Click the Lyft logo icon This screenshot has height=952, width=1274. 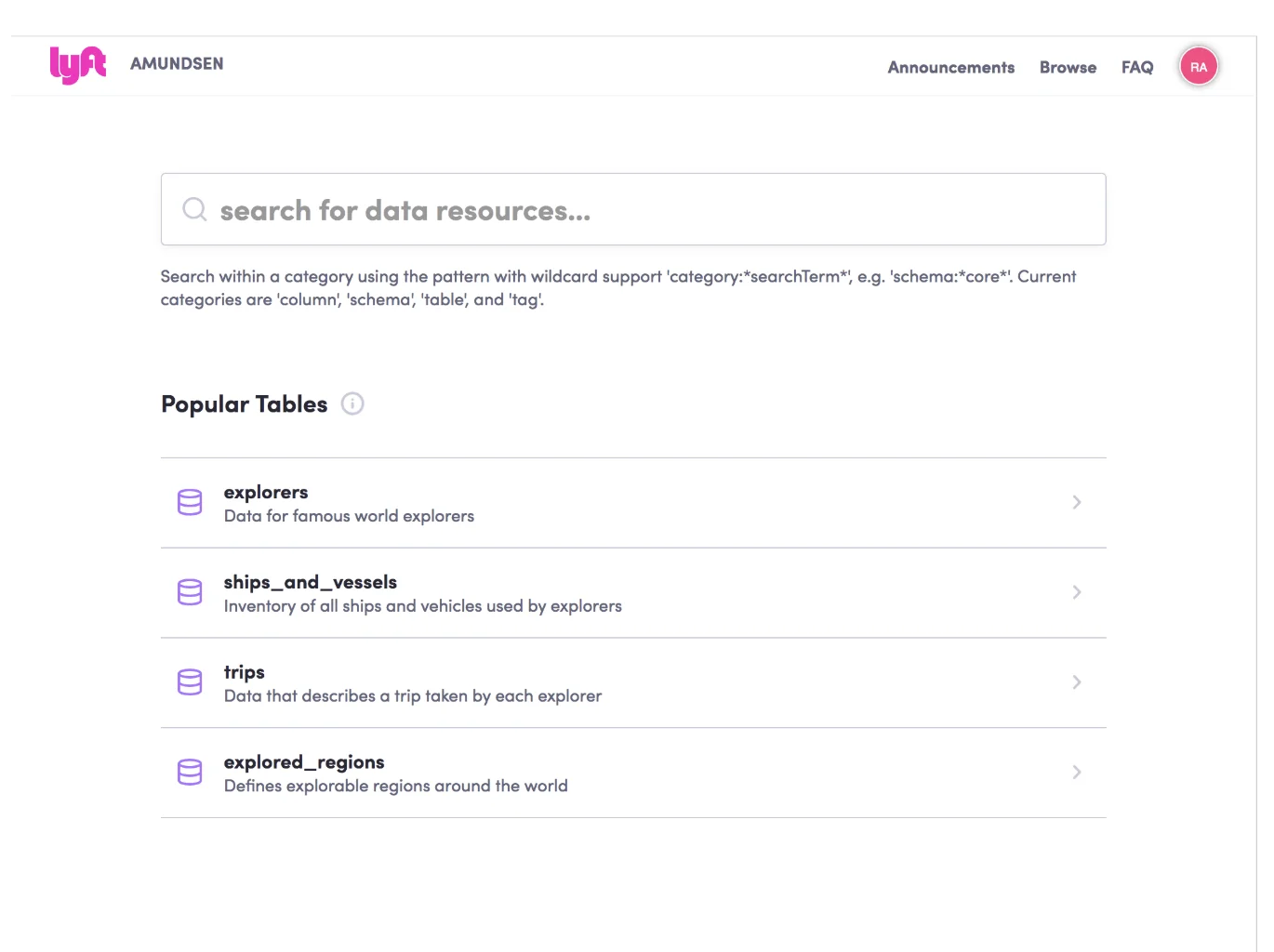click(x=78, y=65)
